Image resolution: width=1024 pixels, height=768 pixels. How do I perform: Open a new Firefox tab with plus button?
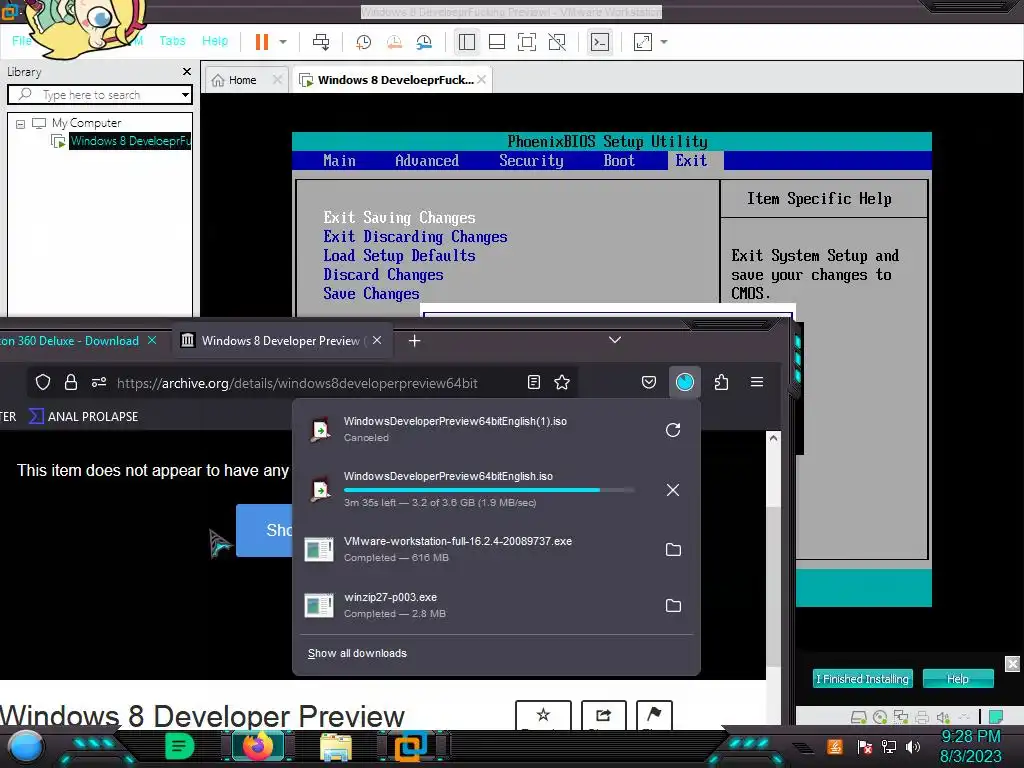coord(414,340)
